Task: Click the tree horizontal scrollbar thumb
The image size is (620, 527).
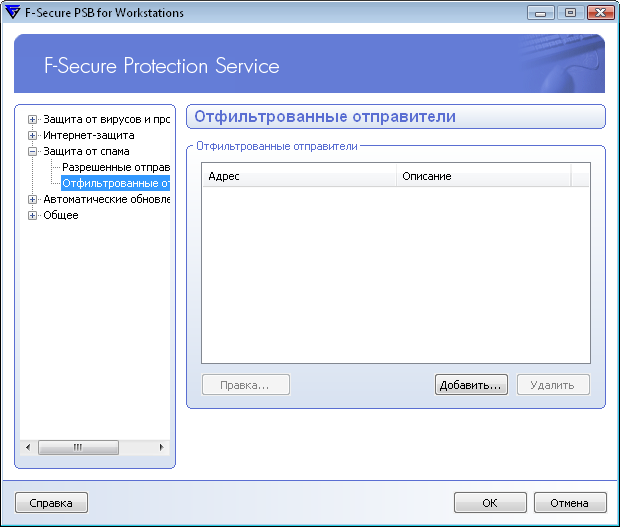Action: tap(78, 448)
